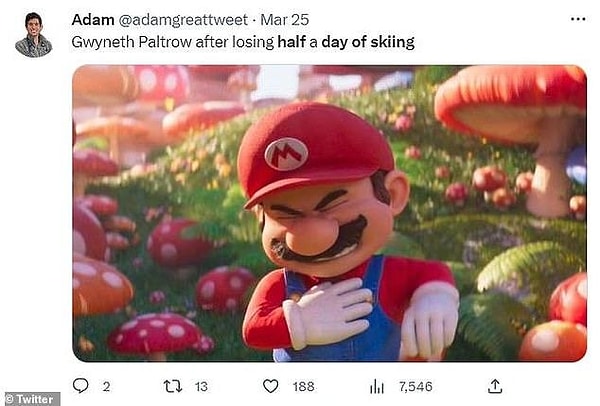Click Adam's profile avatar picture
This screenshot has width=600, height=406.
point(33,35)
